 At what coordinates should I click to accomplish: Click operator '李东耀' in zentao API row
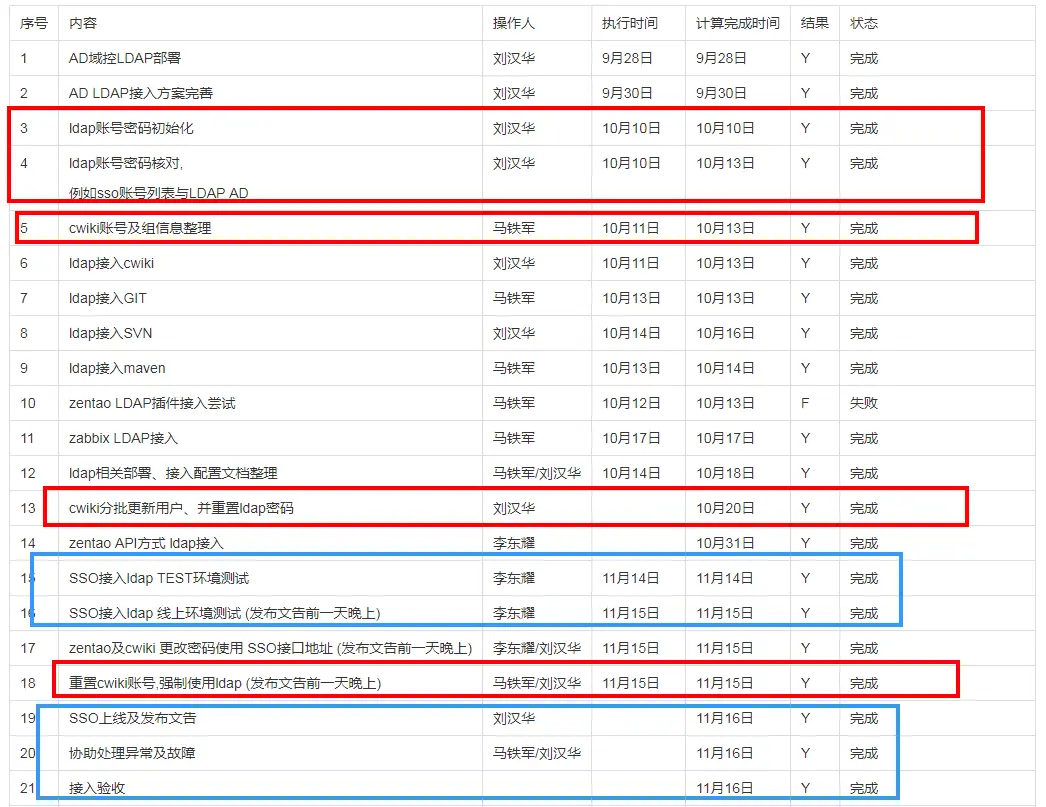tap(514, 543)
